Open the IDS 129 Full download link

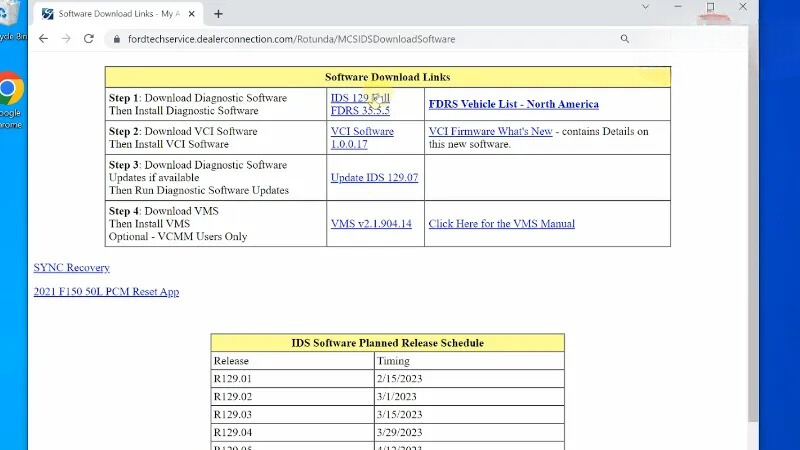(x=360, y=97)
